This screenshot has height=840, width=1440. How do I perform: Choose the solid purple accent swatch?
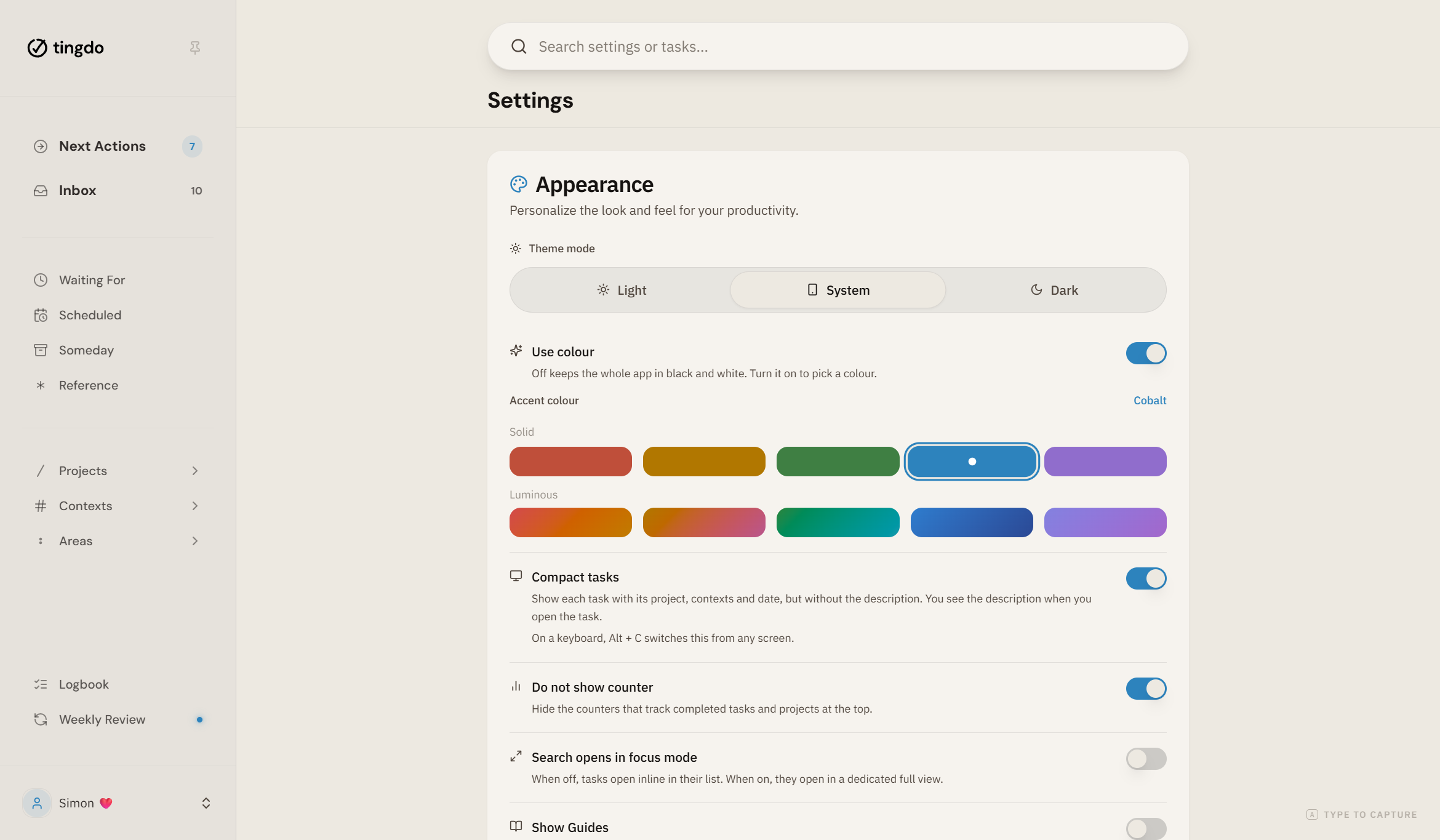1105,462
